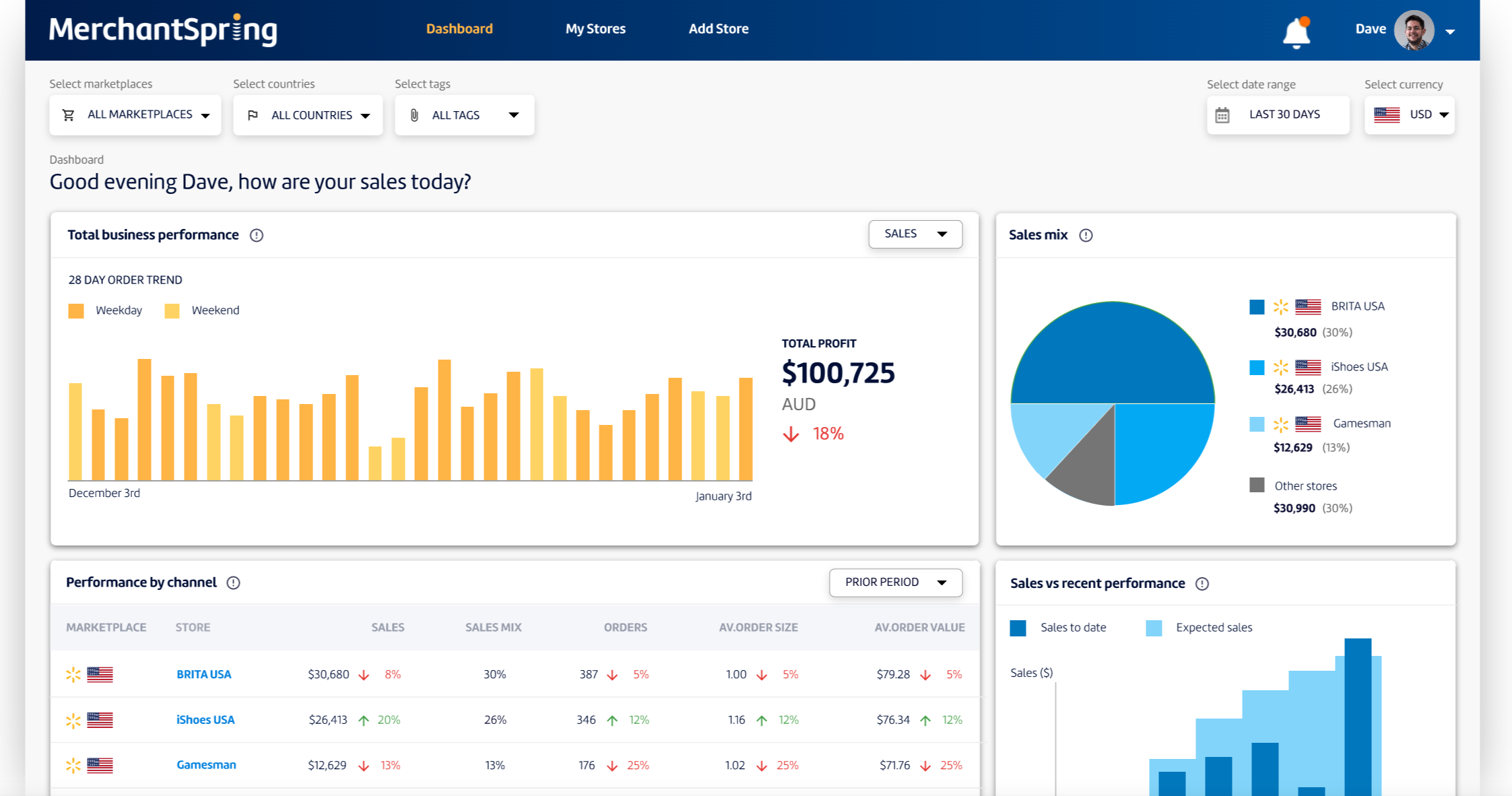Click the Weekend legend color swatch
The image size is (1512, 796).
tap(172, 310)
